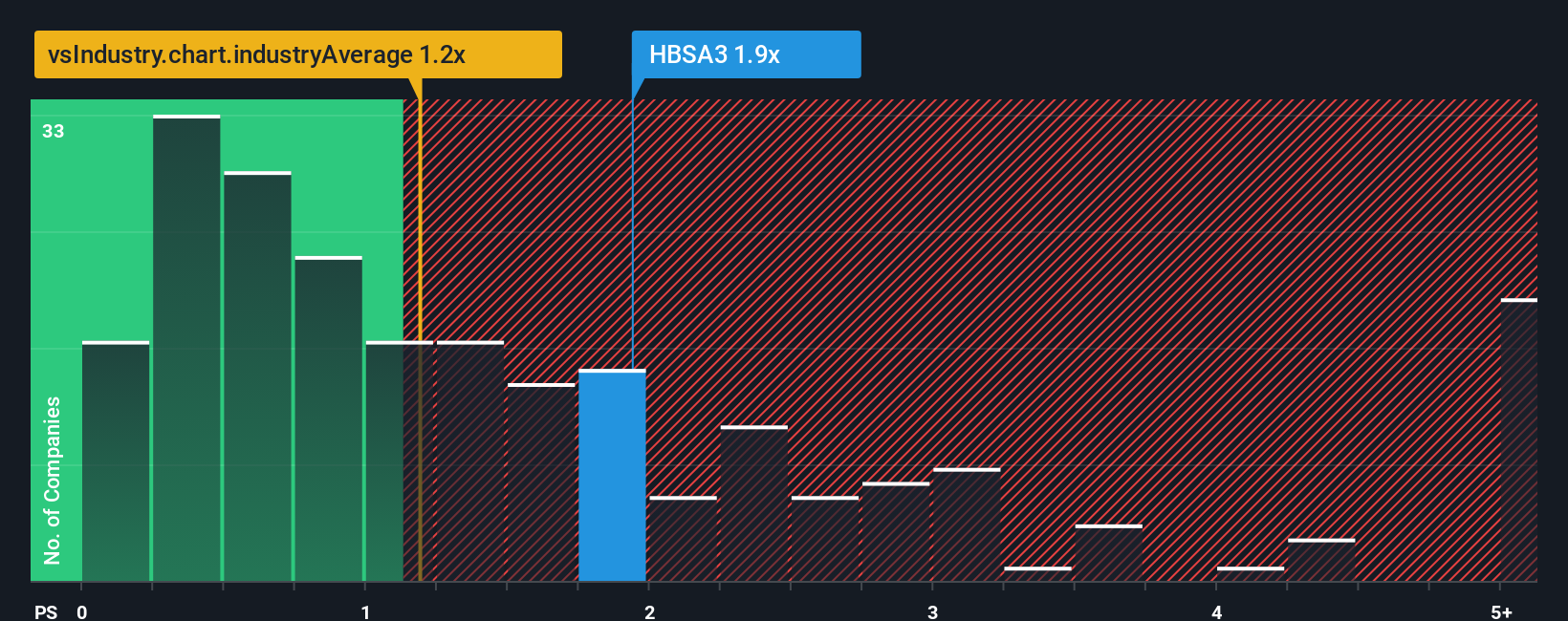
Task: Click the industry average 1.2x label
Action: 297,54
